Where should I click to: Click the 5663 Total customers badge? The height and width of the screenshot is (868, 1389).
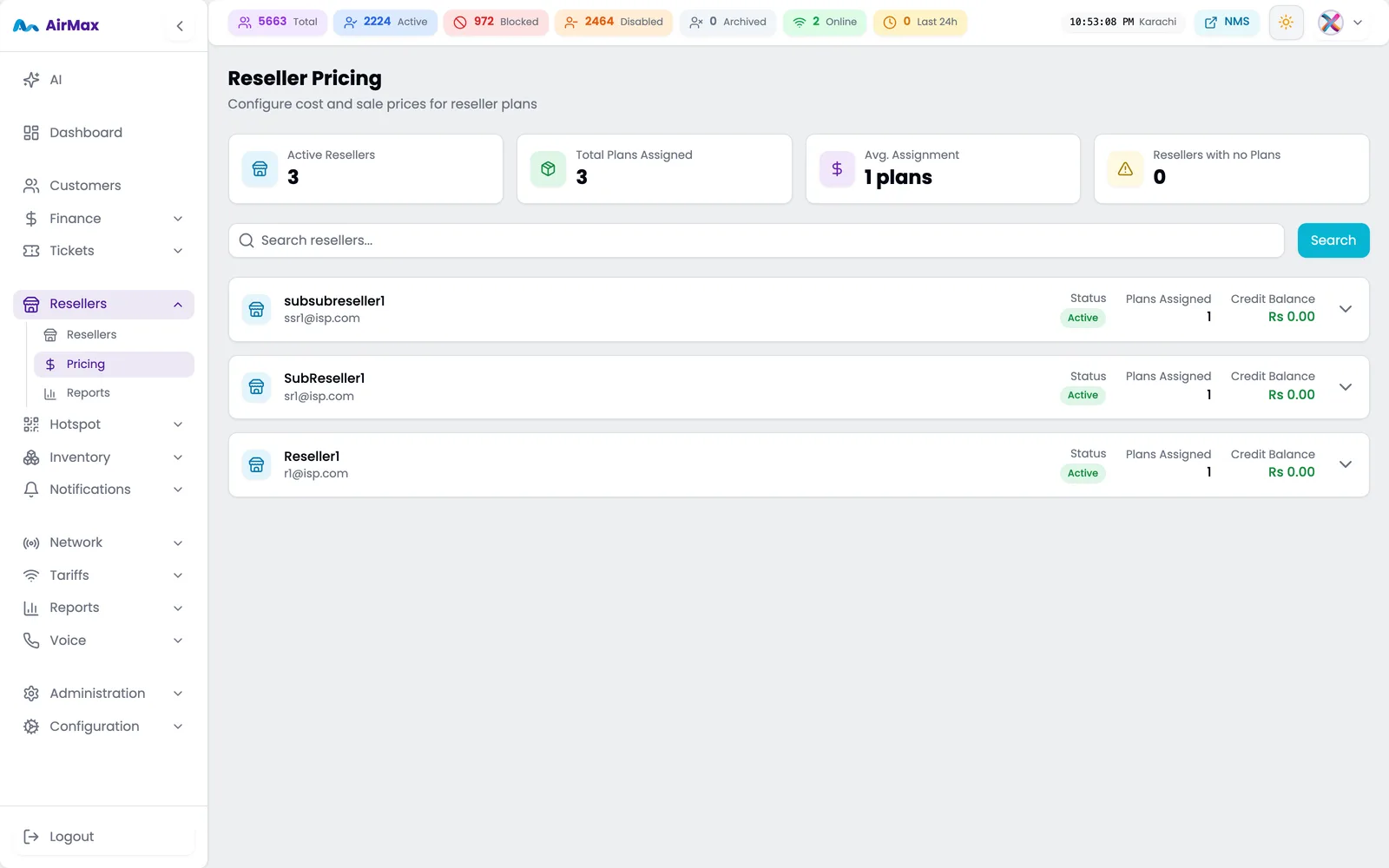tap(278, 22)
